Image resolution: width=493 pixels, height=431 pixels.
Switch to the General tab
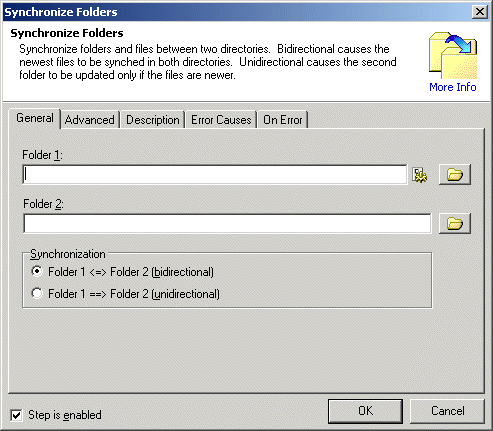pyautogui.click(x=35, y=118)
